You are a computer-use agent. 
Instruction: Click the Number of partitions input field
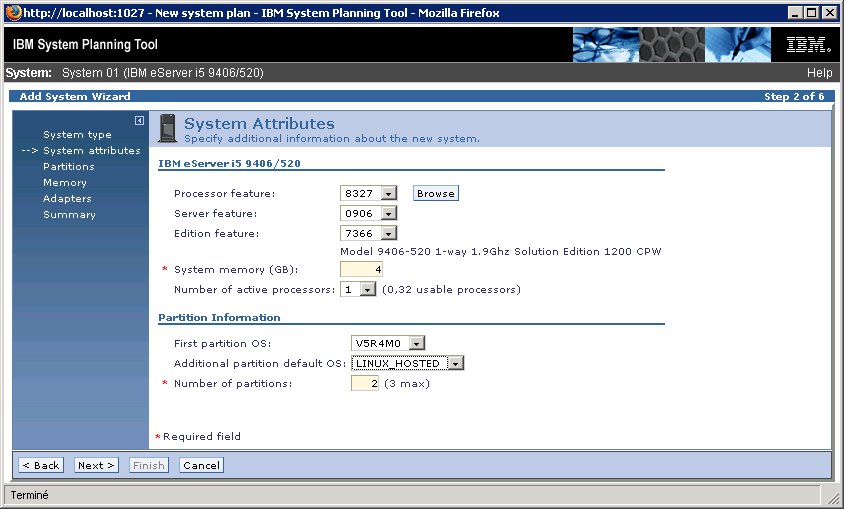point(365,383)
